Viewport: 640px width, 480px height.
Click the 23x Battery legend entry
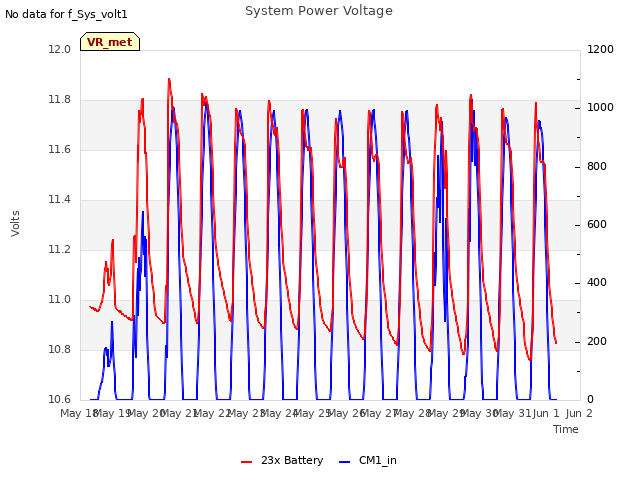[x=282, y=460]
